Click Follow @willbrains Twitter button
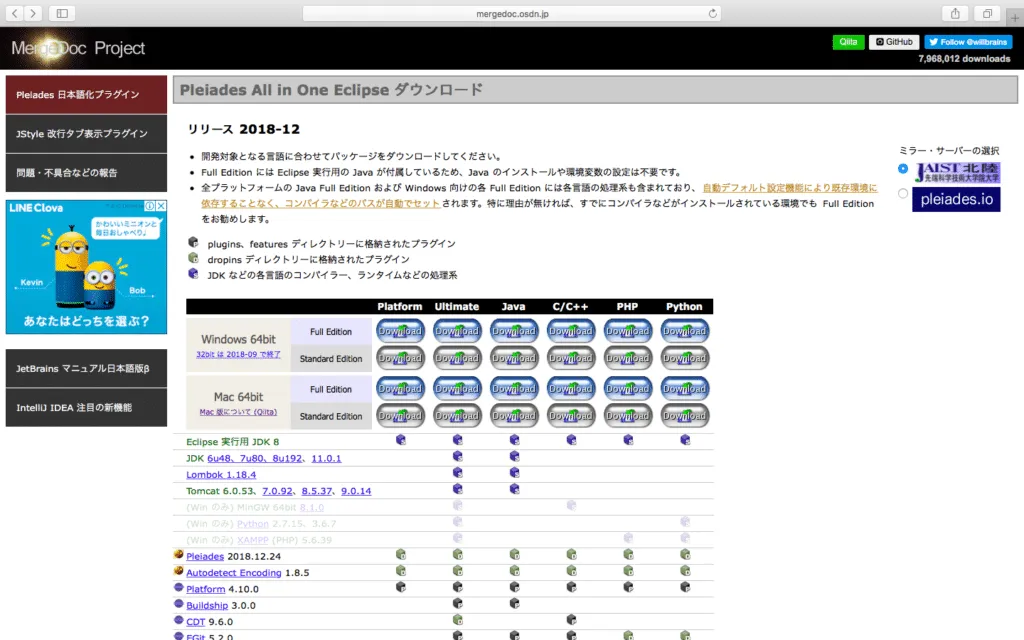The width and height of the screenshot is (1024, 640). pos(968,42)
